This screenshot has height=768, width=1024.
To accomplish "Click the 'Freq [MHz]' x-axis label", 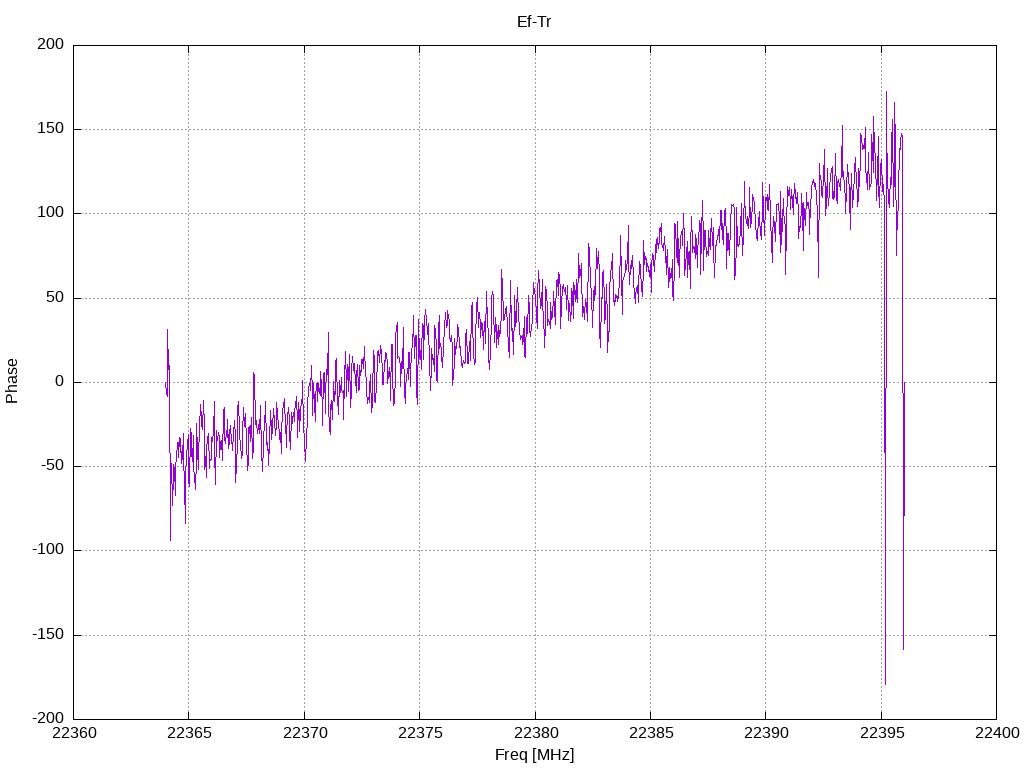I will point(534,754).
